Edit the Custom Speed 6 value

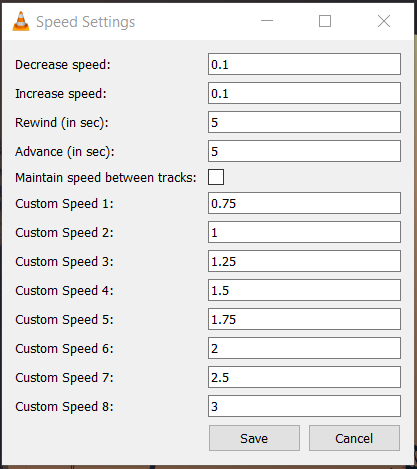[304, 348]
